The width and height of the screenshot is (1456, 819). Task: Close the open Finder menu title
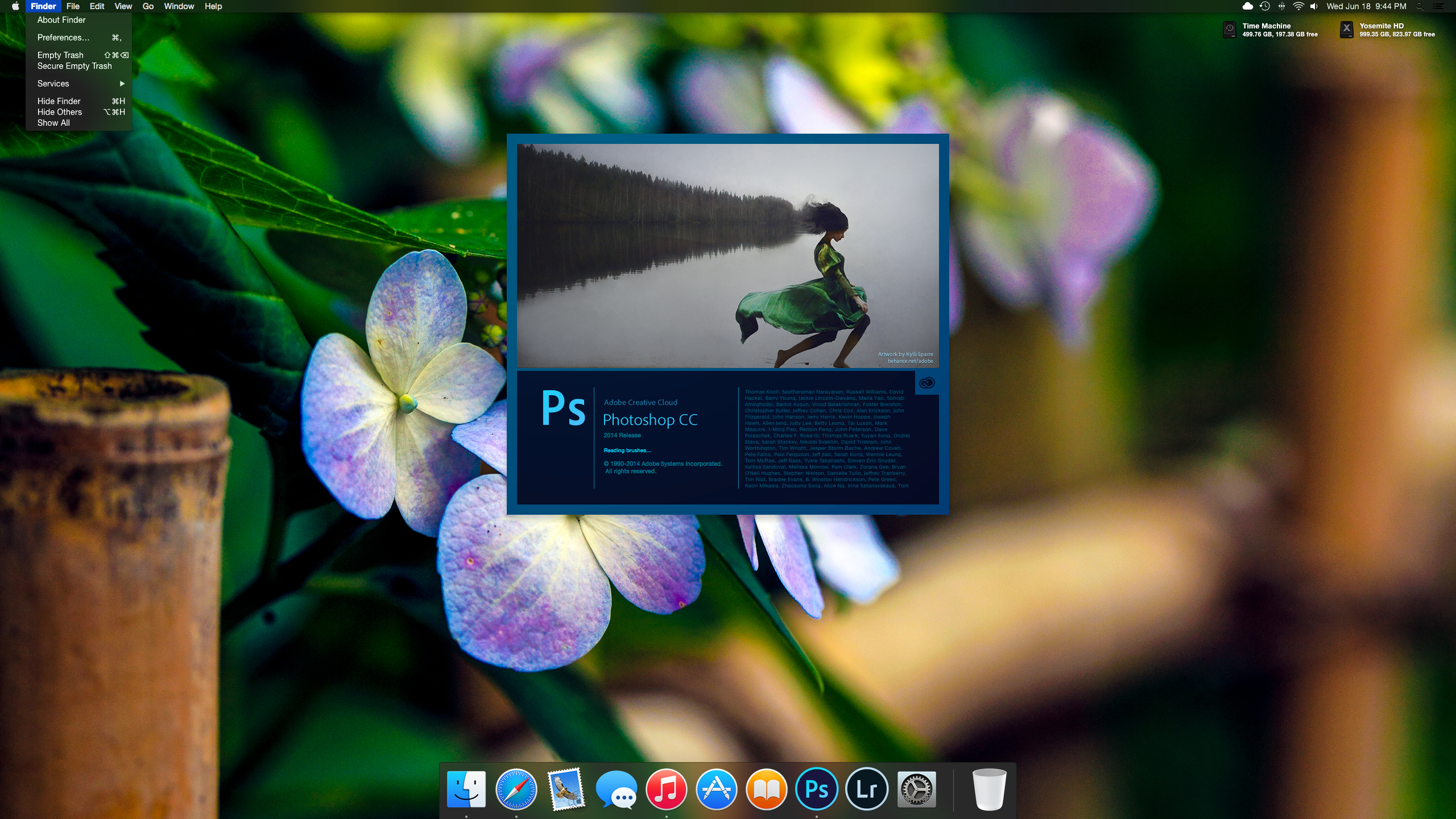tap(43, 6)
